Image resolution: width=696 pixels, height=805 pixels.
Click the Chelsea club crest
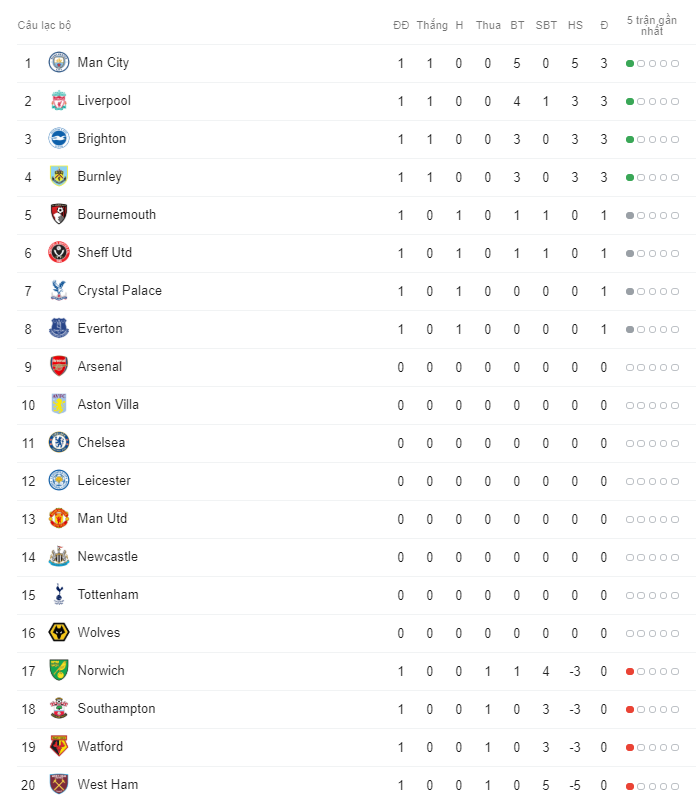tap(59, 443)
